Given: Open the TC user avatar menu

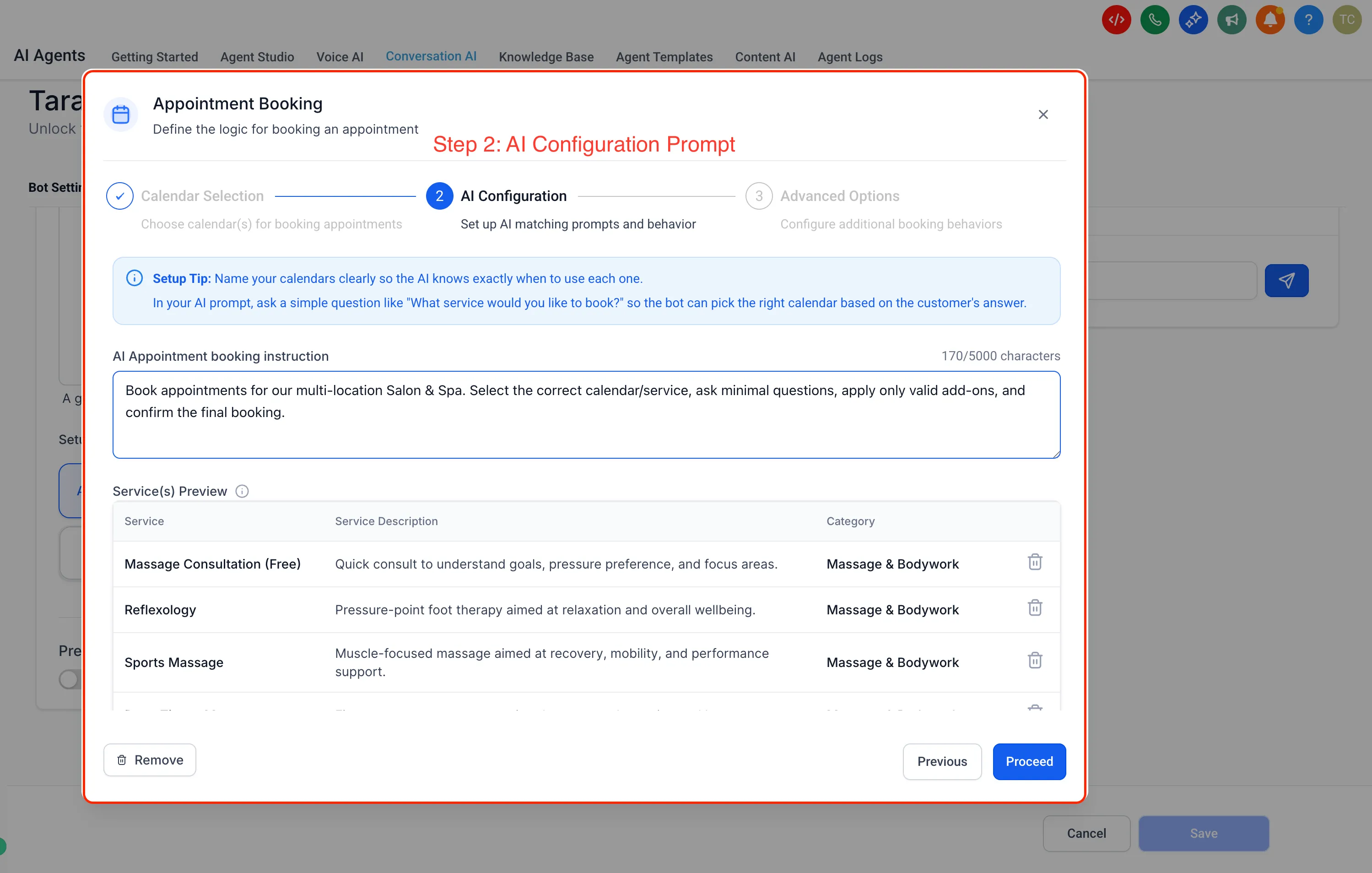Looking at the screenshot, I should point(1347,19).
